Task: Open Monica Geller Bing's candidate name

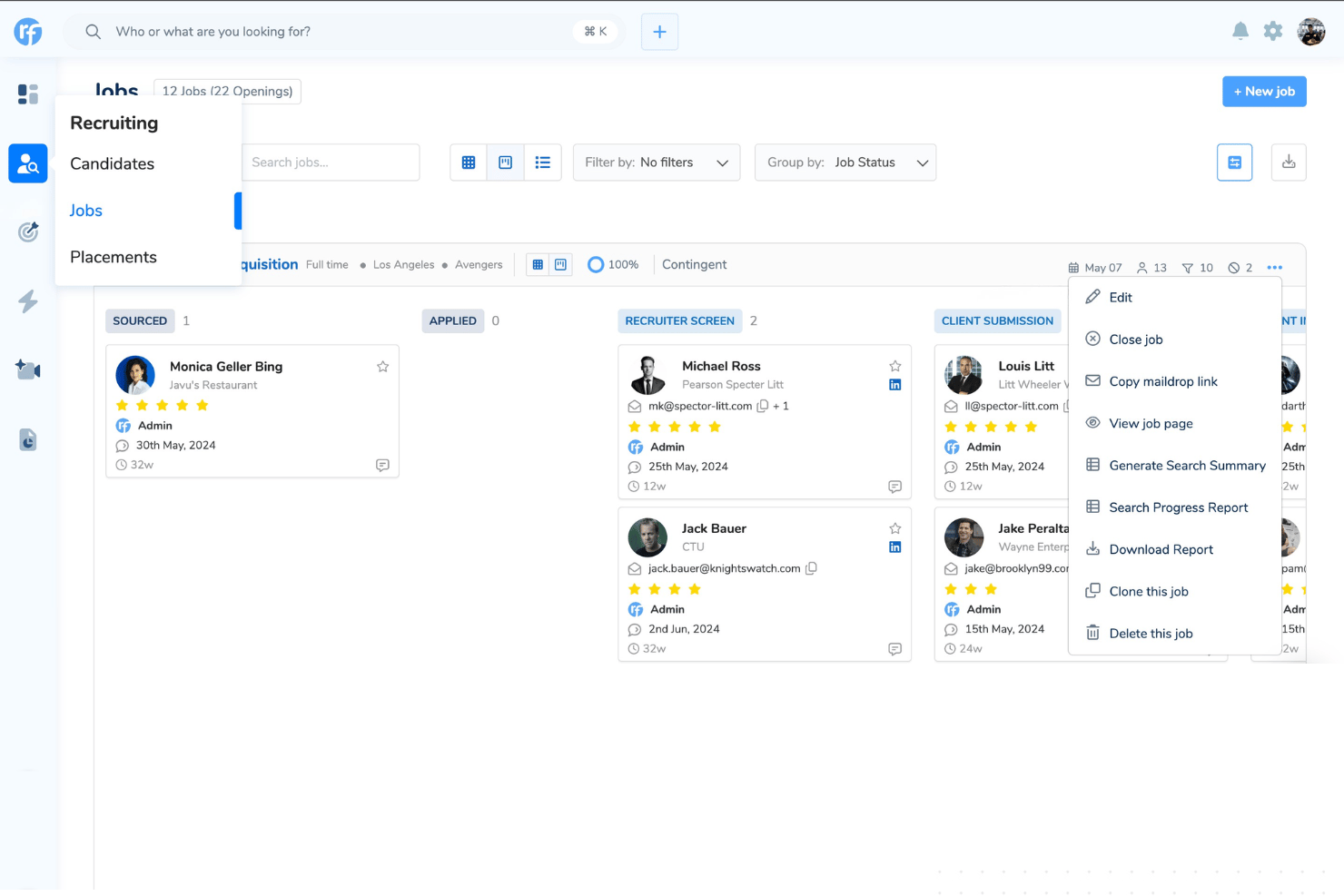Action: pyautogui.click(x=226, y=367)
